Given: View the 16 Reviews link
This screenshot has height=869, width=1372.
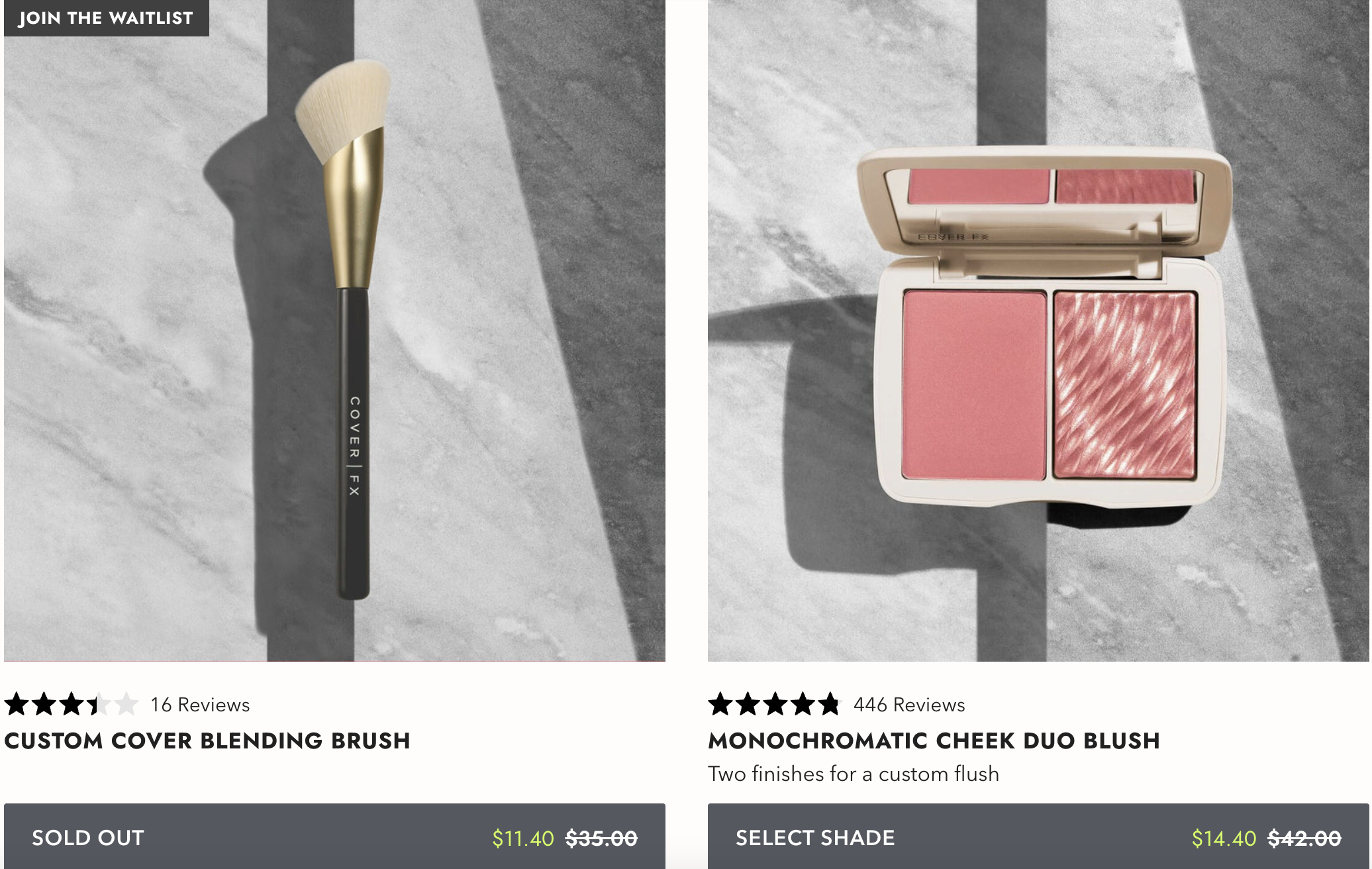Looking at the screenshot, I should tap(200, 705).
